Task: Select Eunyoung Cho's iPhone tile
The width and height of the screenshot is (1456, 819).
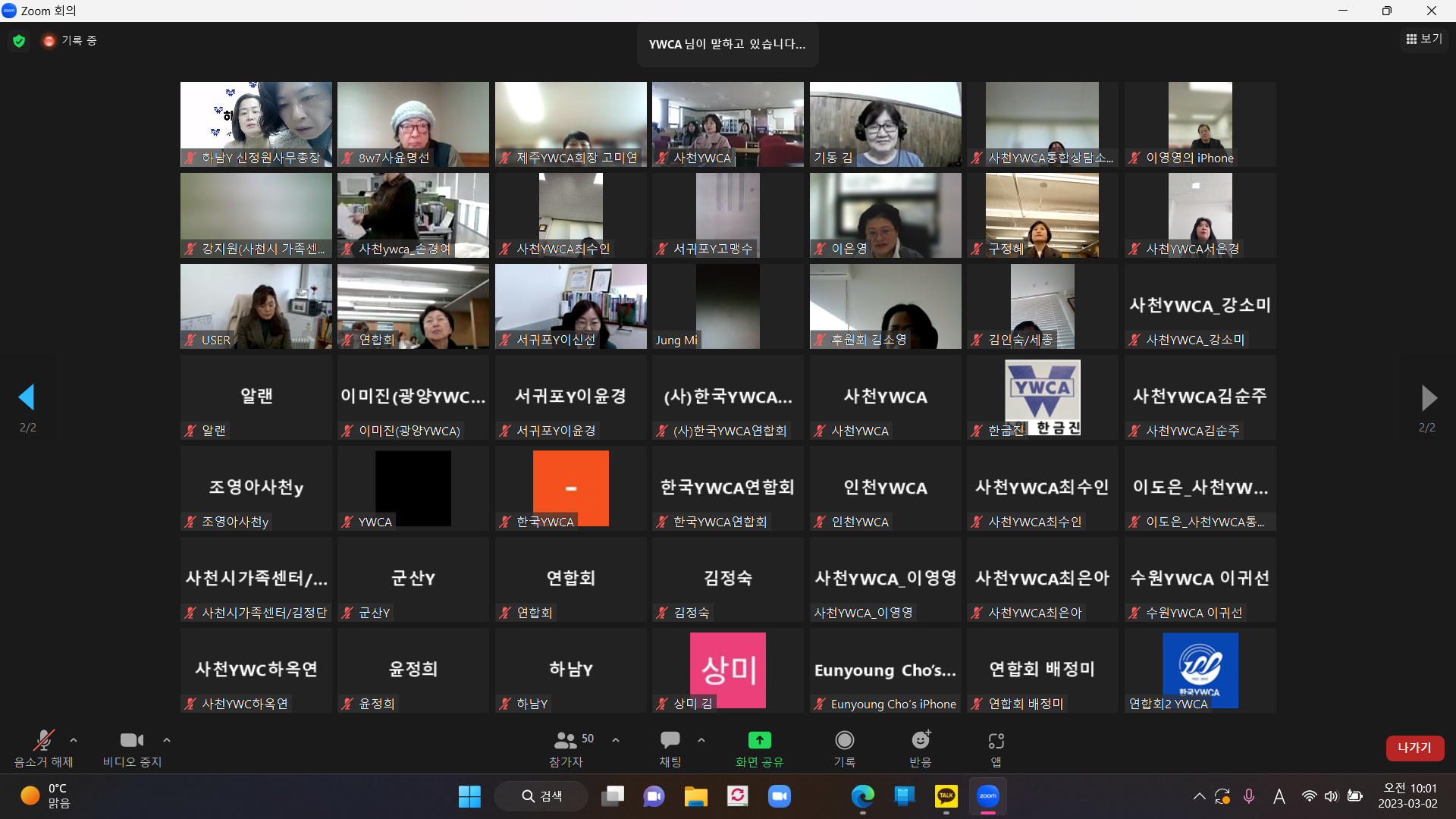Action: 886,670
